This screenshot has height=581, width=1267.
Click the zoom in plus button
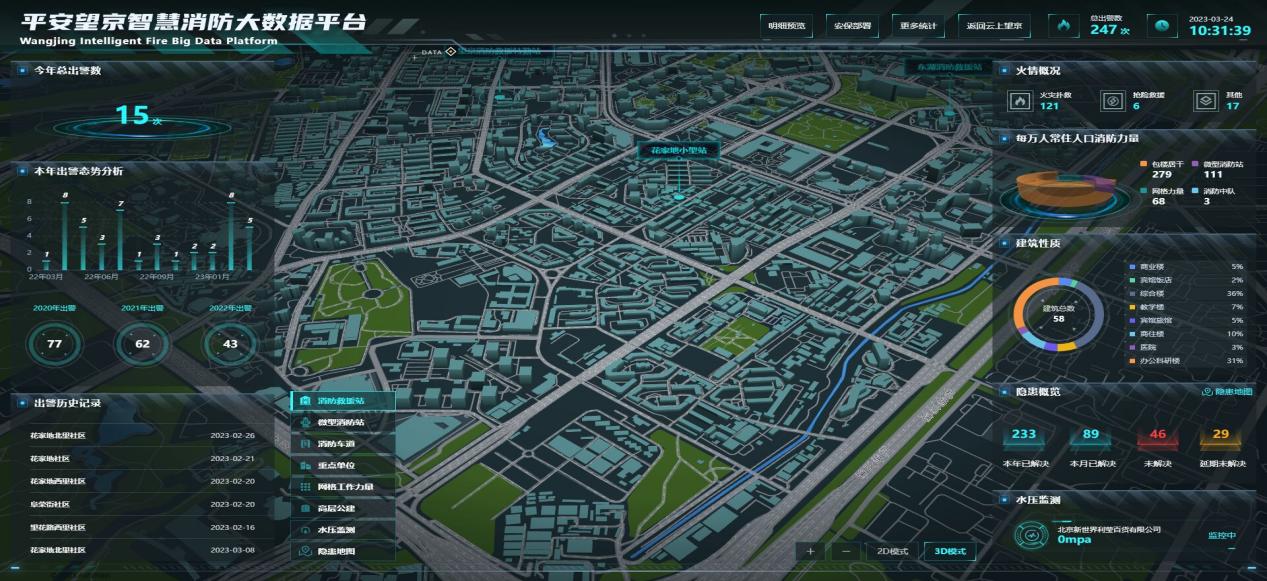[810, 551]
